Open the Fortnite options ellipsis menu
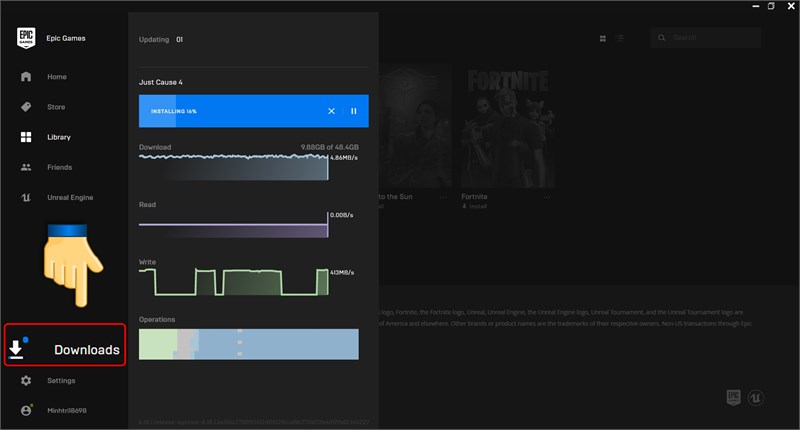Image resolution: width=800 pixels, height=430 pixels. 547,197
